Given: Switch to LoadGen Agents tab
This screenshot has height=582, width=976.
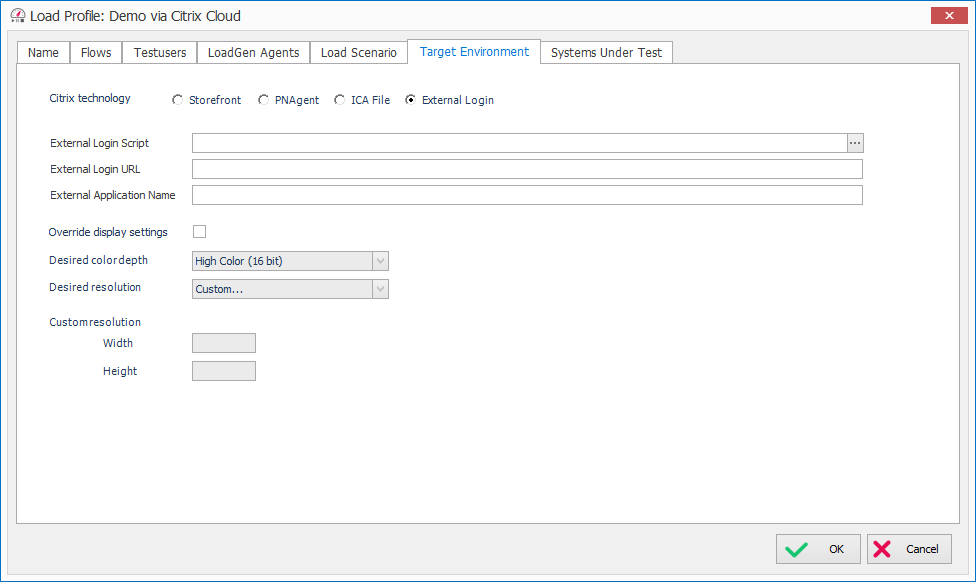Looking at the screenshot, I should (x=253, y=53).
